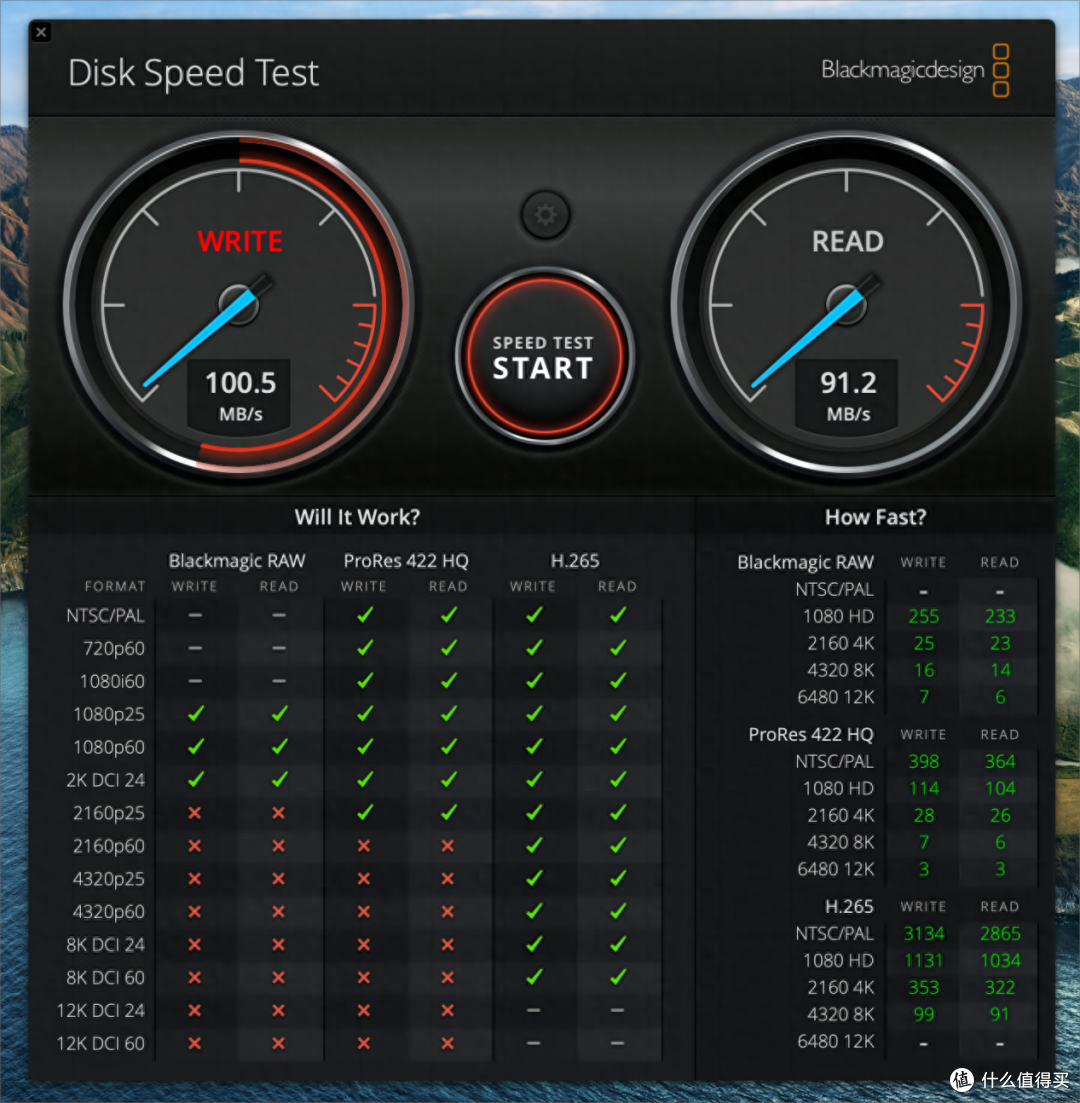1080x1103 pixels.
Task: Click Blackmagic RAW 1080 HD read value 233
Action: tap(1000, 616)
